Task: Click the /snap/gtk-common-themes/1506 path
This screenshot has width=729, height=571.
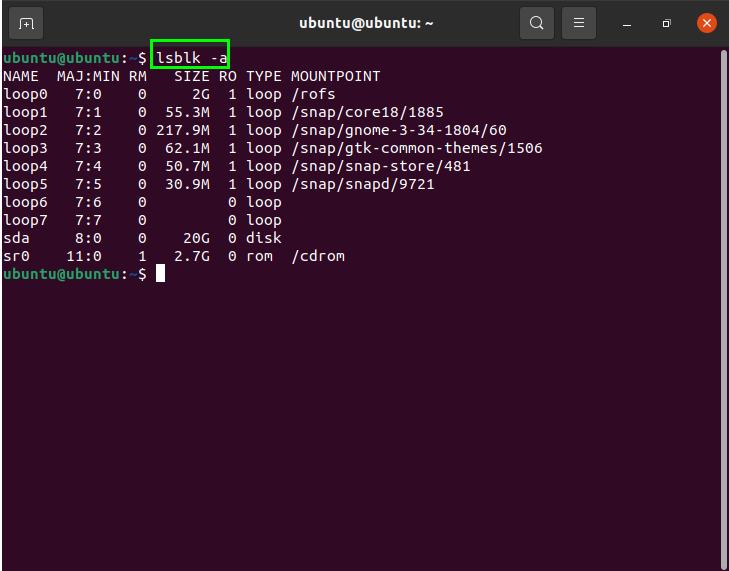Action: (416, 148)
